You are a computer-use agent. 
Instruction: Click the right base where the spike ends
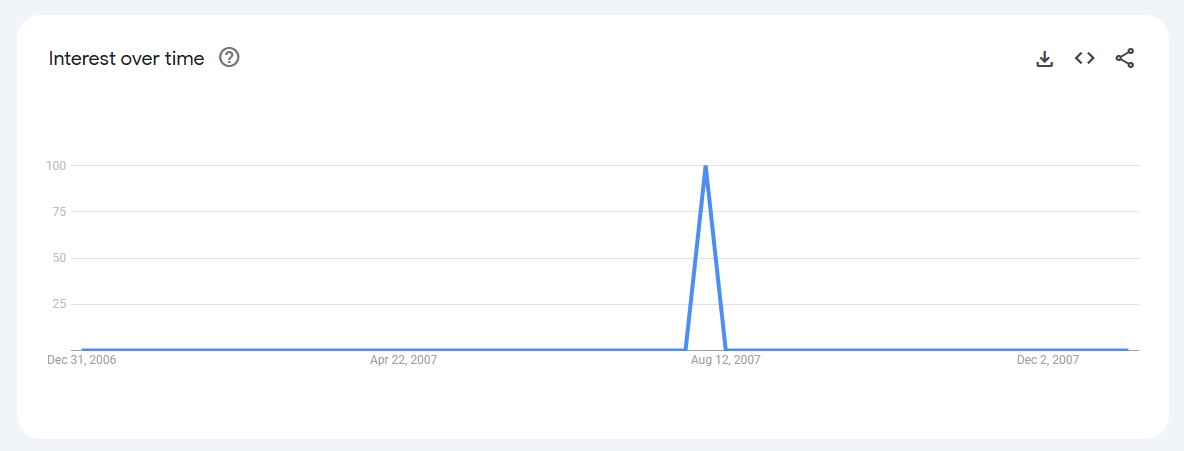pyautogui.click(x=726, y=349)
